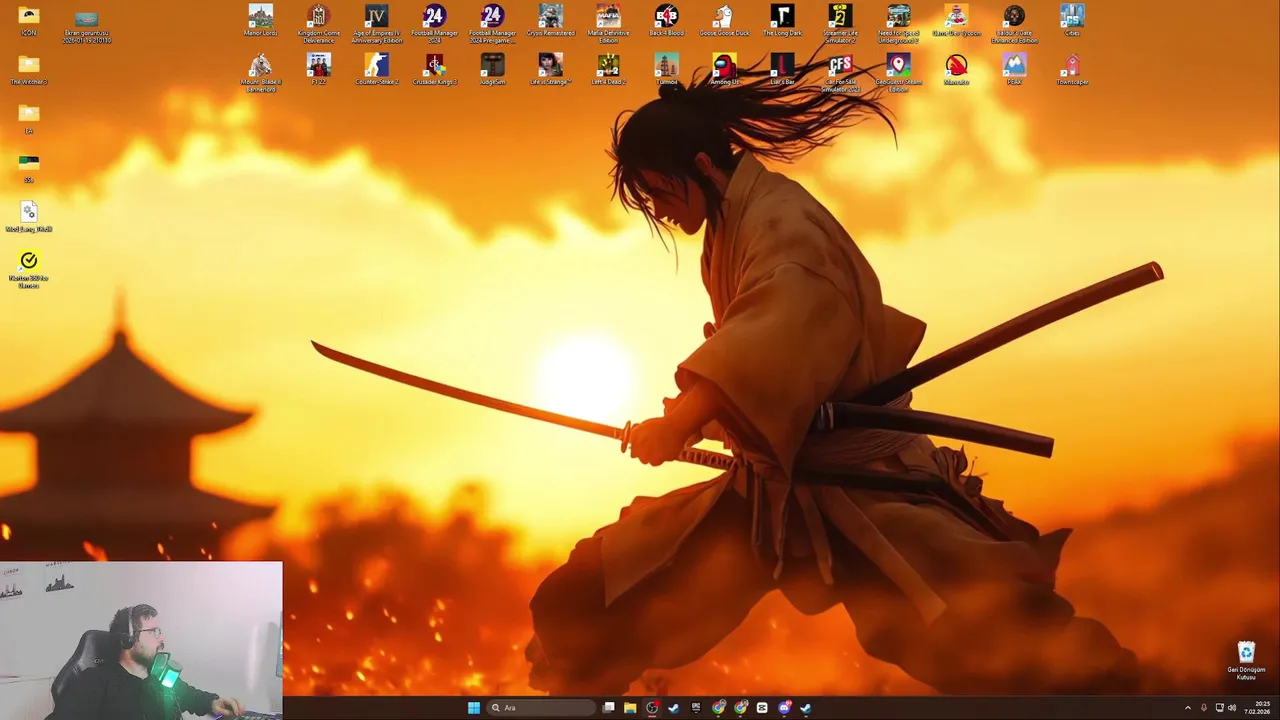Image resolution: width=1280 pixels, height=720 pixels.
Task: Open Streamer Life Simulator 2 shortcut
Action: click(x=840, y=24)
